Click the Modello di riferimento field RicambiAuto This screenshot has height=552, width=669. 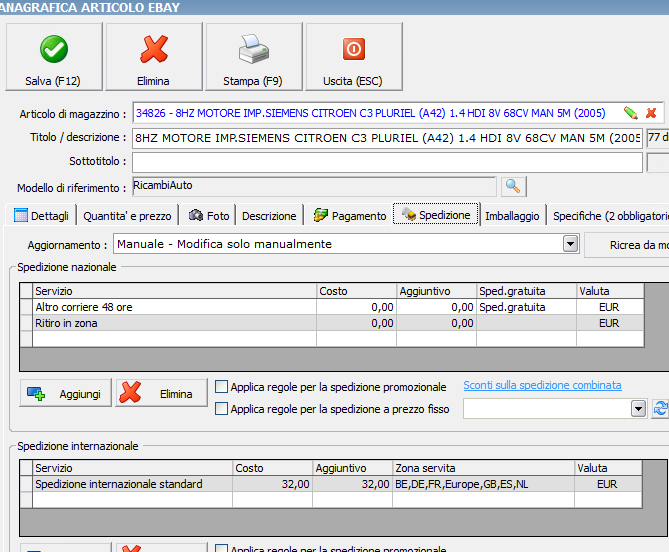click(314, 186)
